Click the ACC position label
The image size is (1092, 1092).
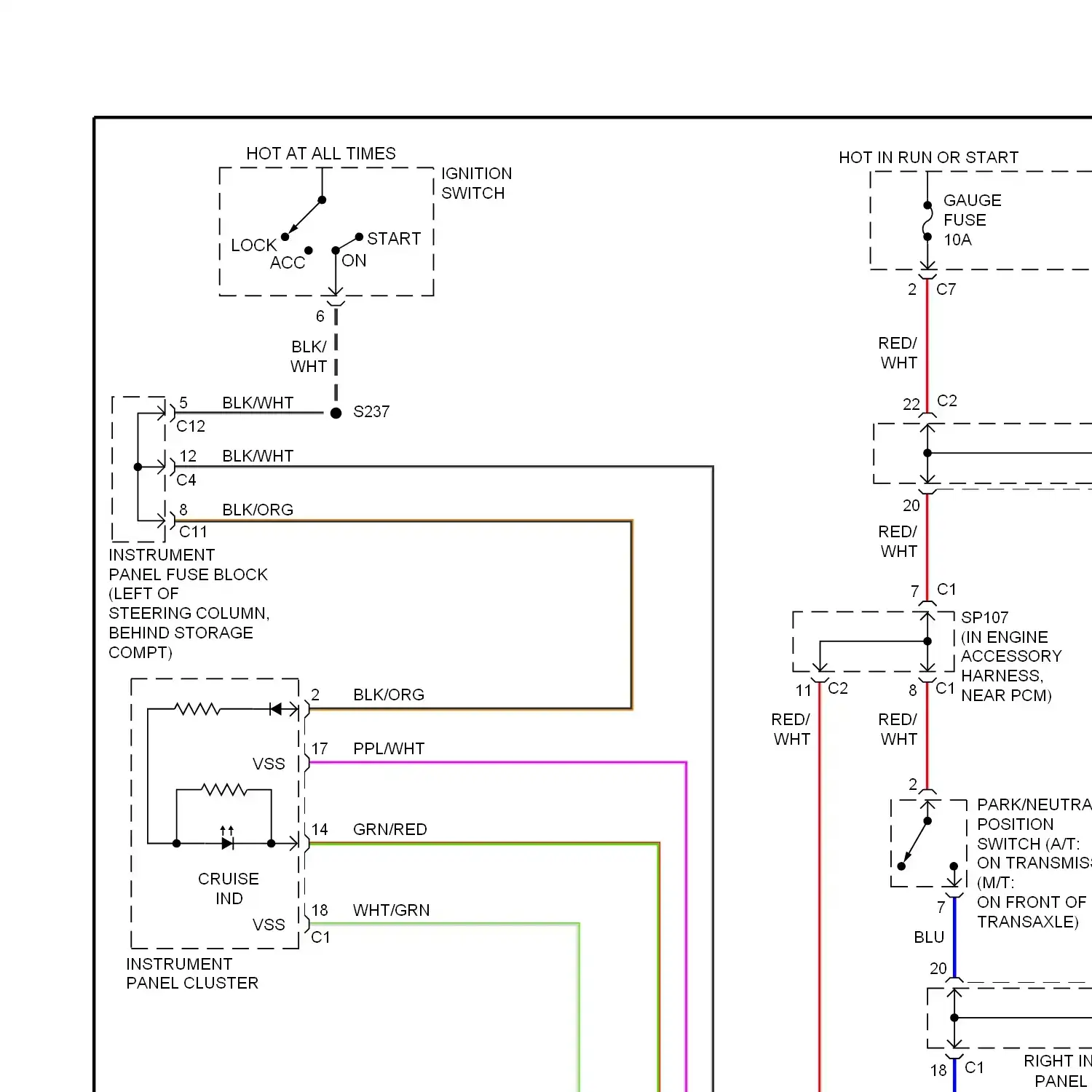[288, 263]
